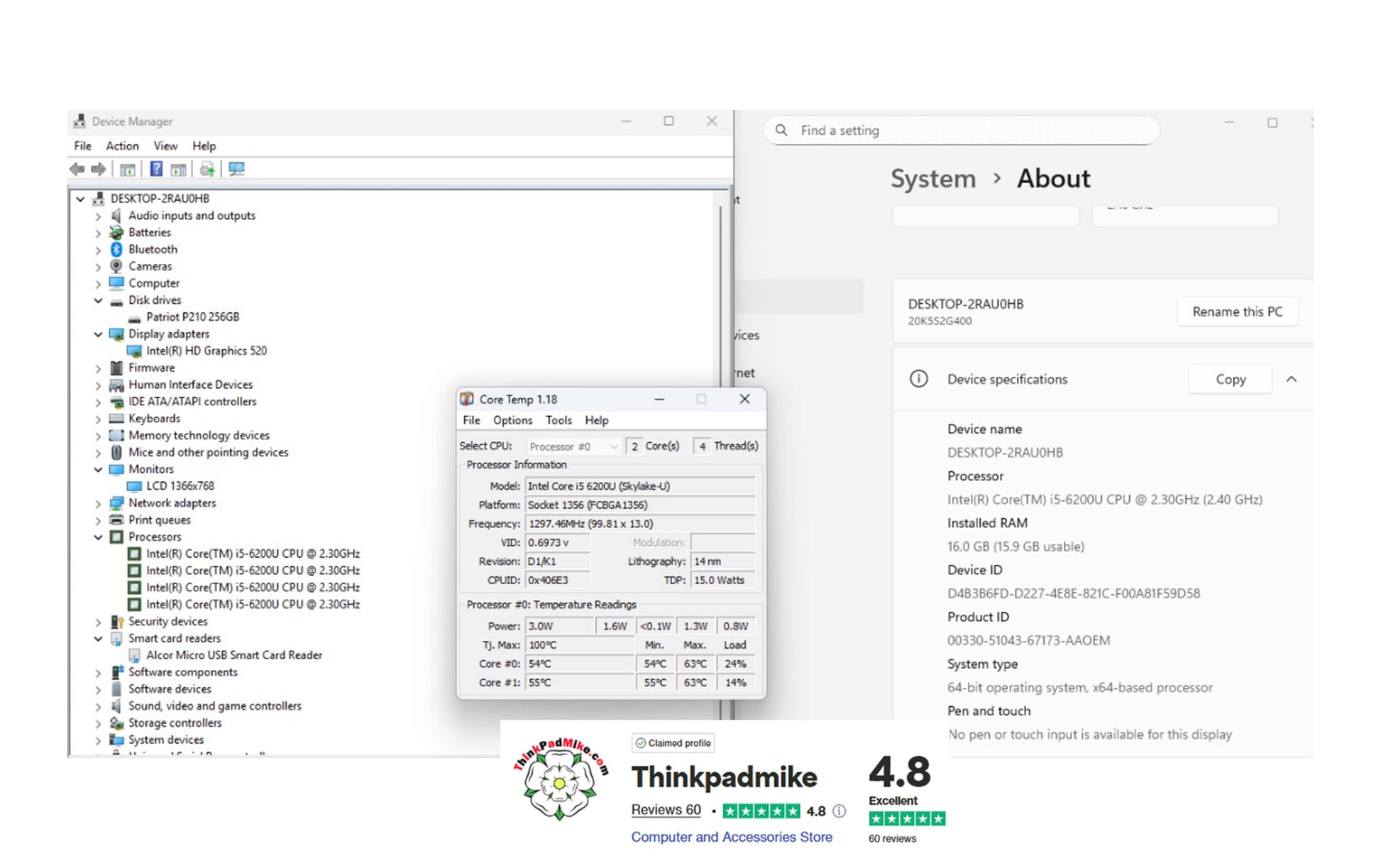Click the blue Help question-mark toolbar icon

coord(156,169)
